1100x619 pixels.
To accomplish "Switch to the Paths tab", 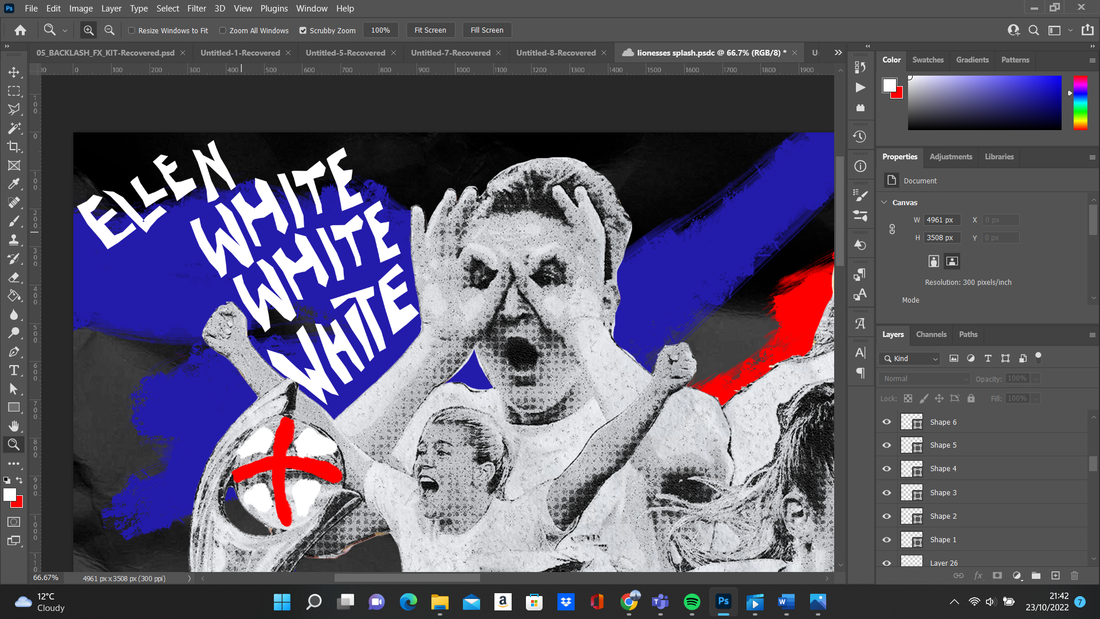I will [x=968, y=335].
